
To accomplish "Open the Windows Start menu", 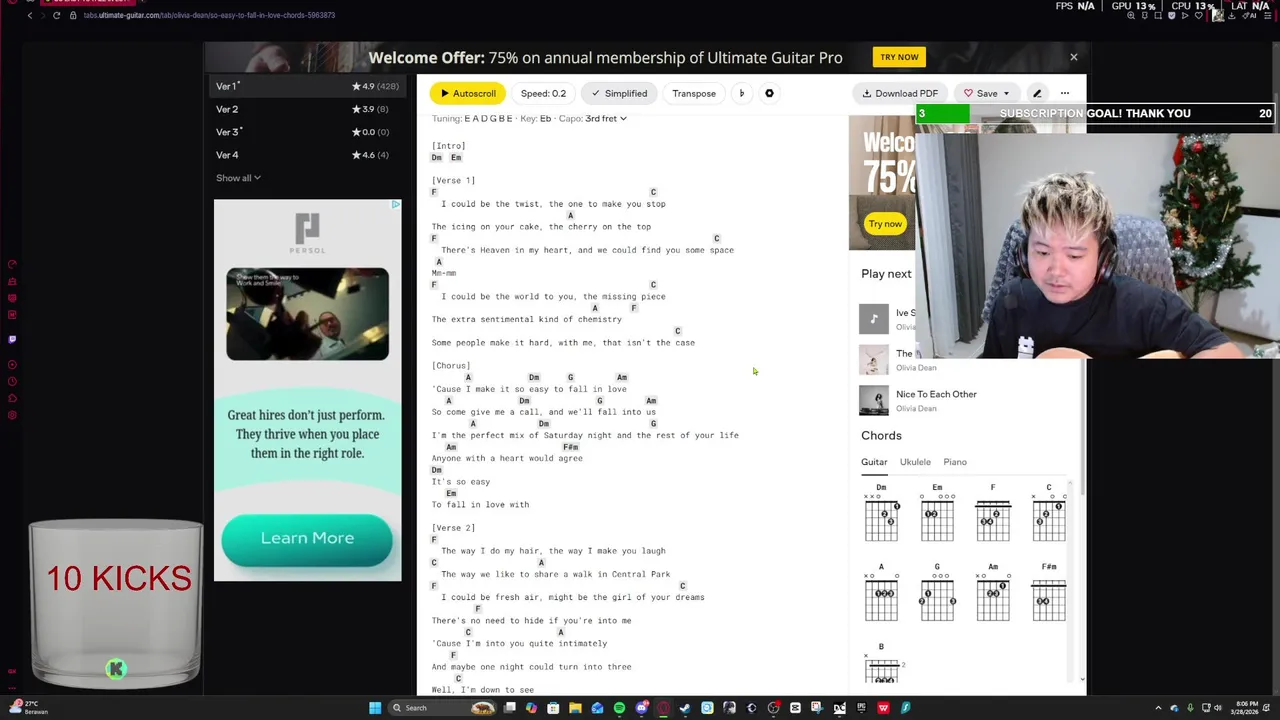I will (x=375, y=708).
